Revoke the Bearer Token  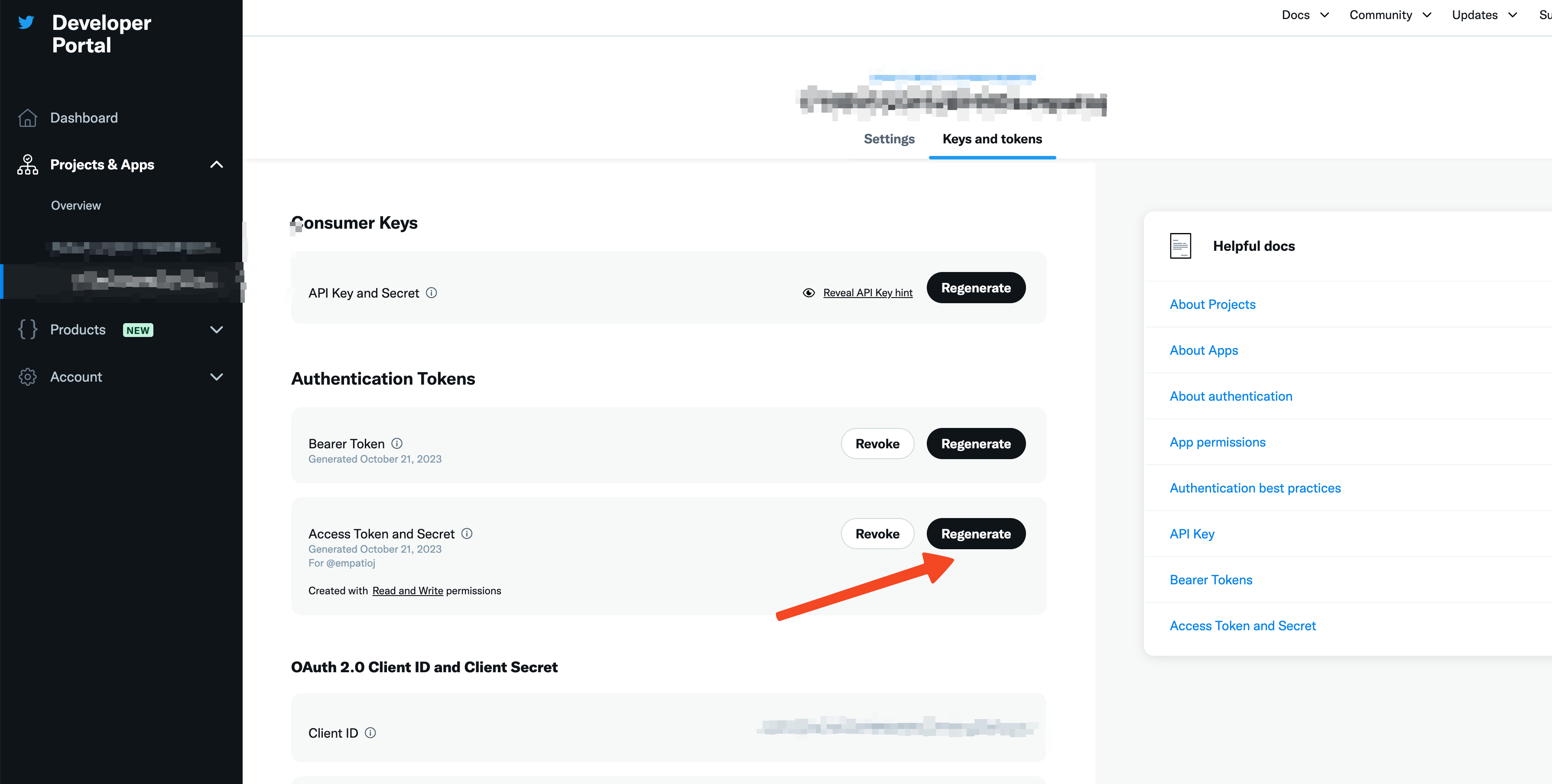(x=877, y=444)
